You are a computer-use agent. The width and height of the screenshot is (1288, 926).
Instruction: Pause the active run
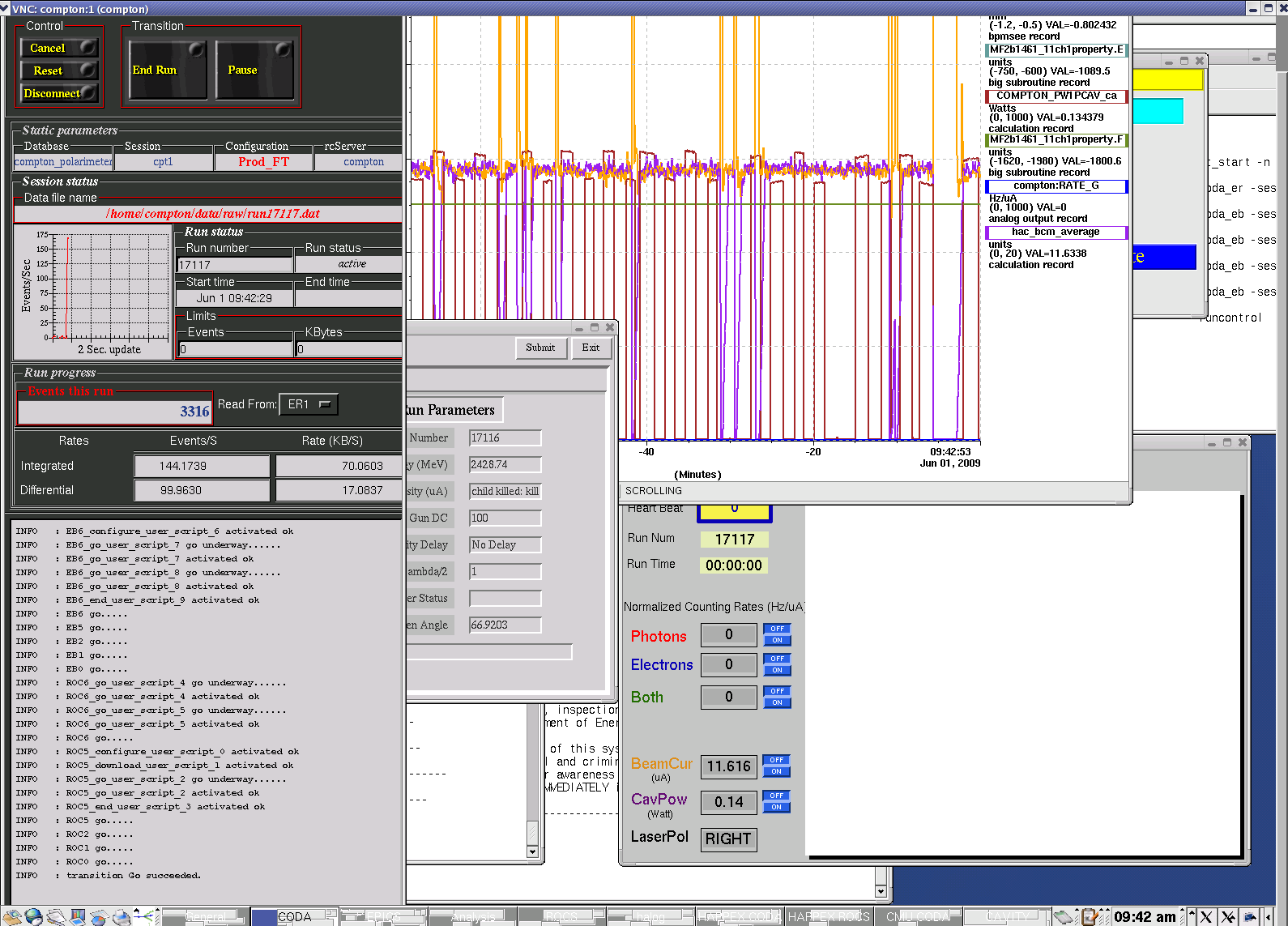(x=254, y=70)
